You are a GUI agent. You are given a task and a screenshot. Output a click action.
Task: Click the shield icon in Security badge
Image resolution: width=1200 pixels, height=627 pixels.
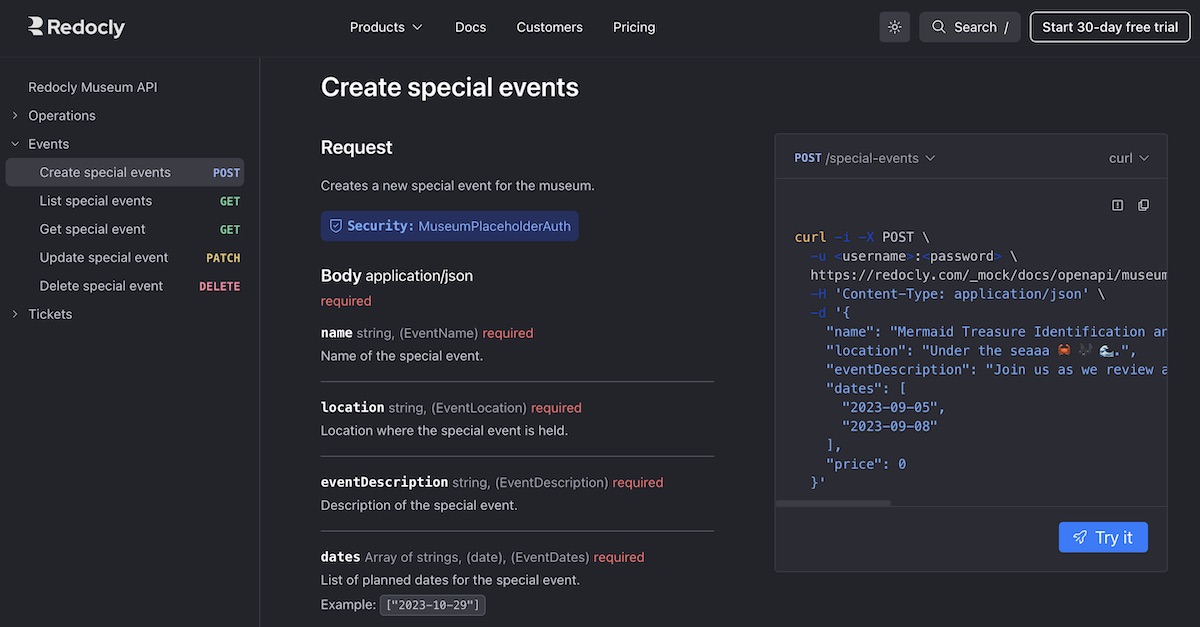(336, 226)
